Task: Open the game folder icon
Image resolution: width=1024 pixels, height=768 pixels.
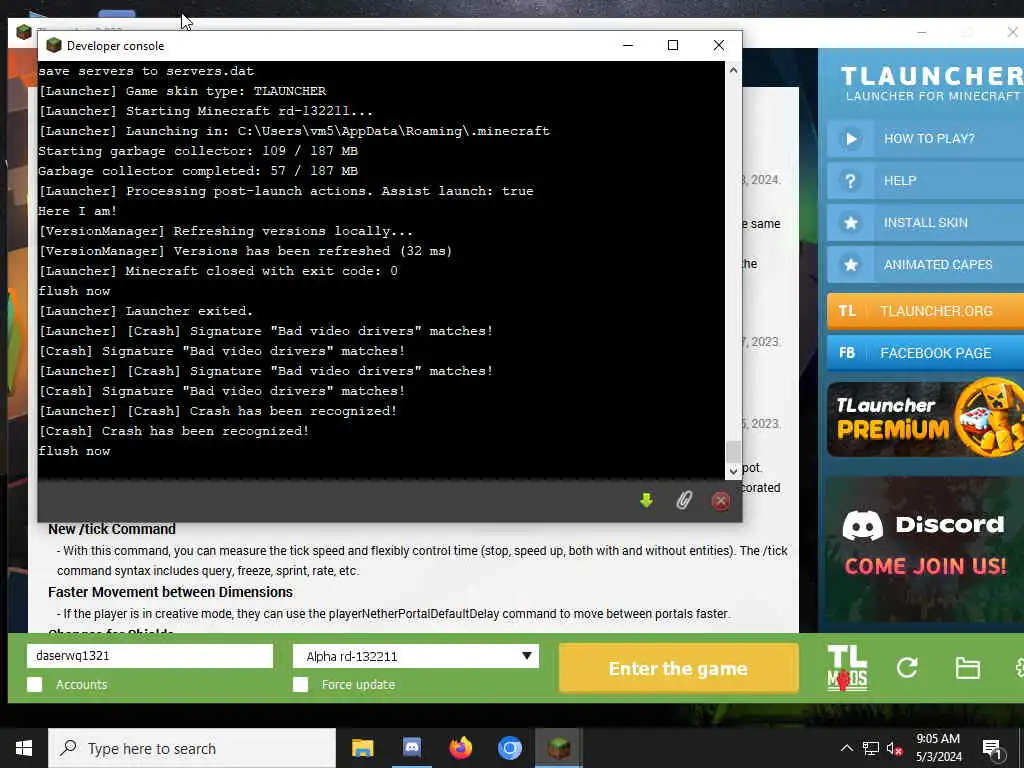Action: click(967, 668)
